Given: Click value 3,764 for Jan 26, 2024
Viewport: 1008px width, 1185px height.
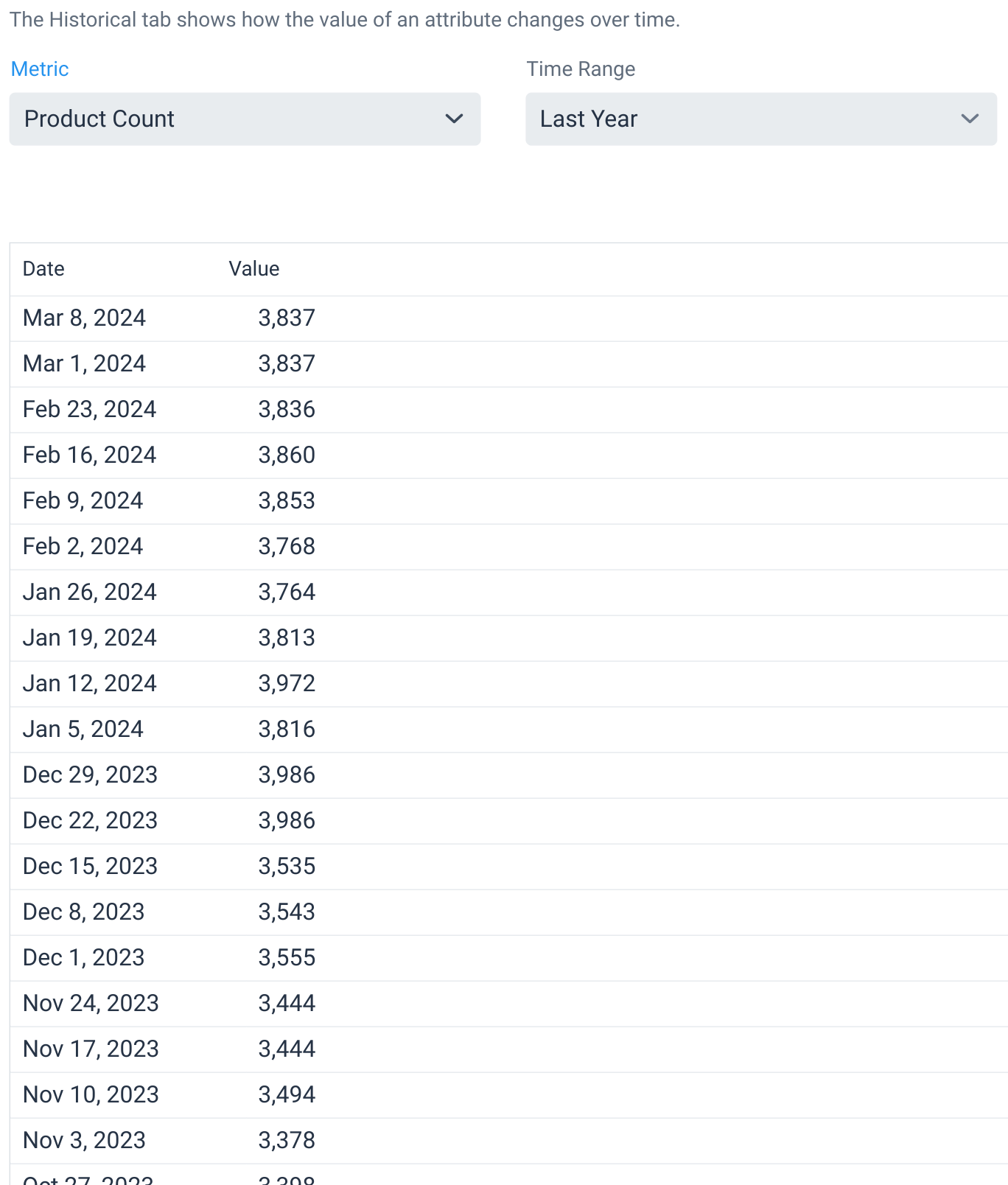Looking at the screenshot, I should pyautogui.click(x=287, y=592).
